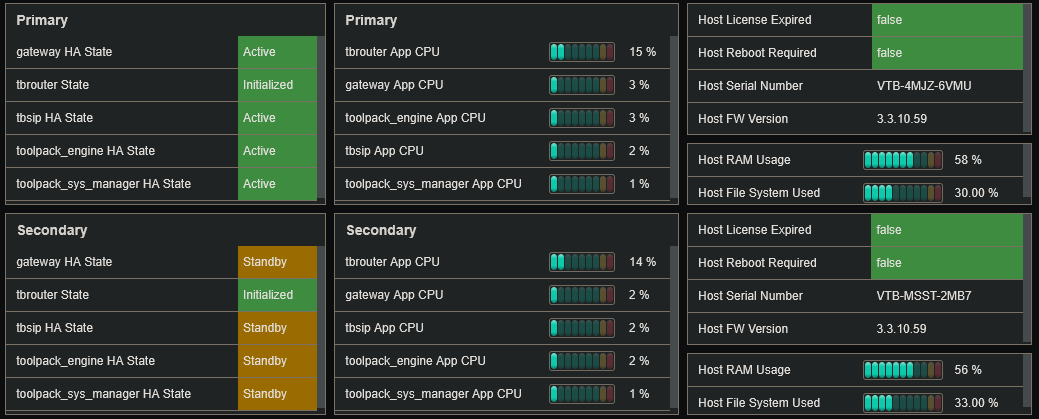The height and width of the screenshot is (419, 1039).
Task: Click the 30.00 % Host File System gauge
Action: coord(903,193)
